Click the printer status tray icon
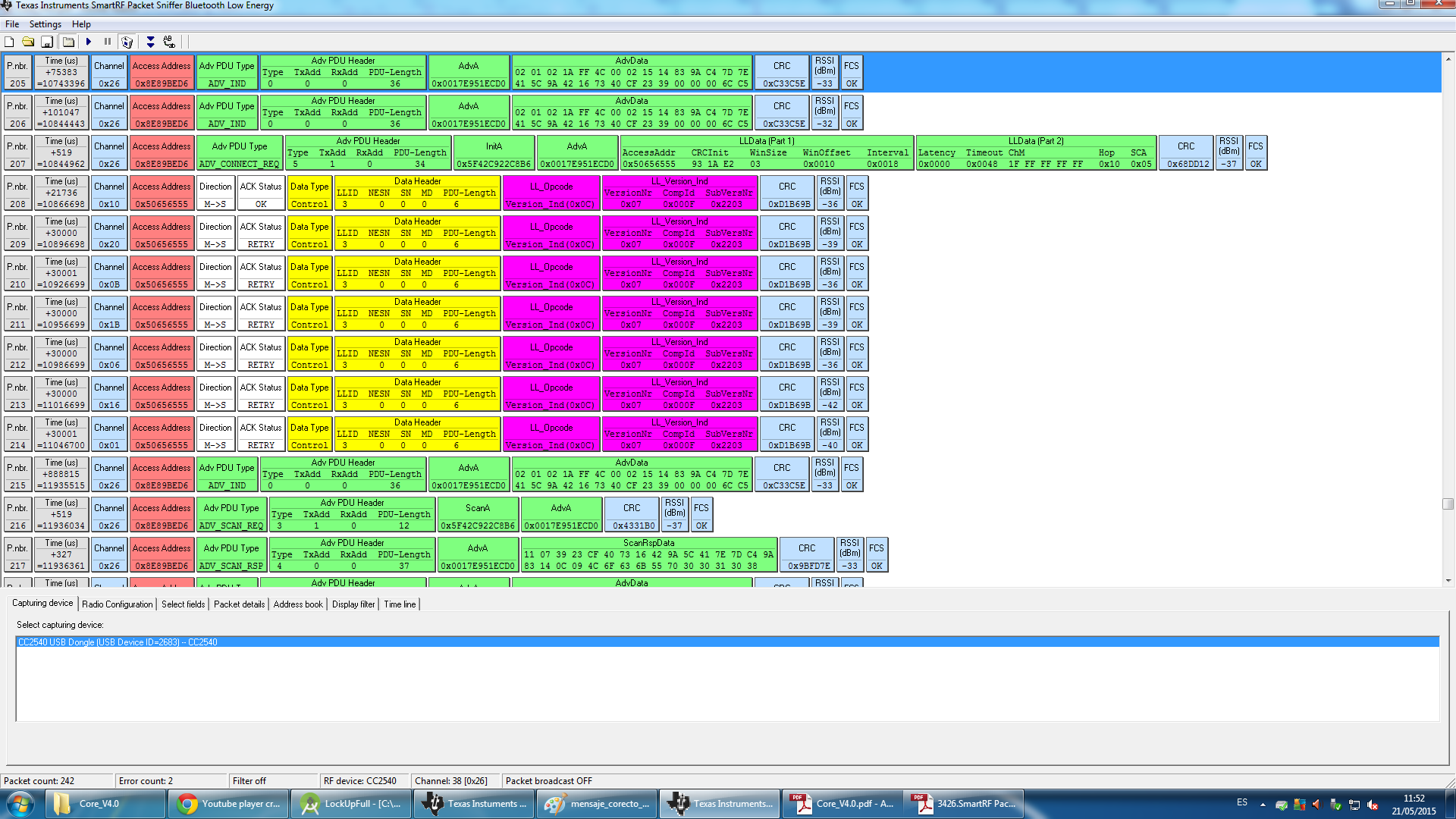The height and width of the screenshot is (819, 1456). 1281,805
